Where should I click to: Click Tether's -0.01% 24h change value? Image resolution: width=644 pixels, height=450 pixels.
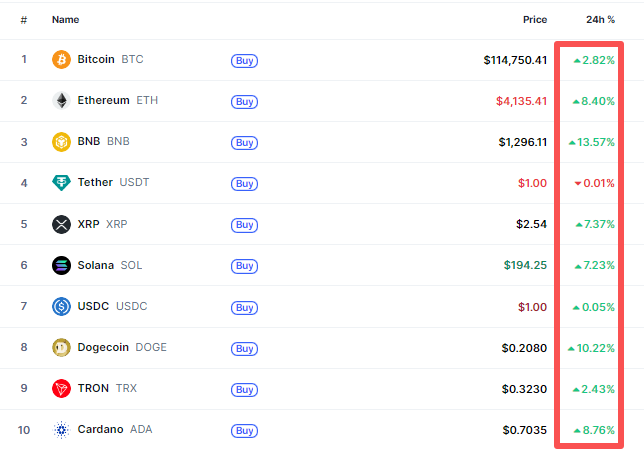[x=594, y=183]
